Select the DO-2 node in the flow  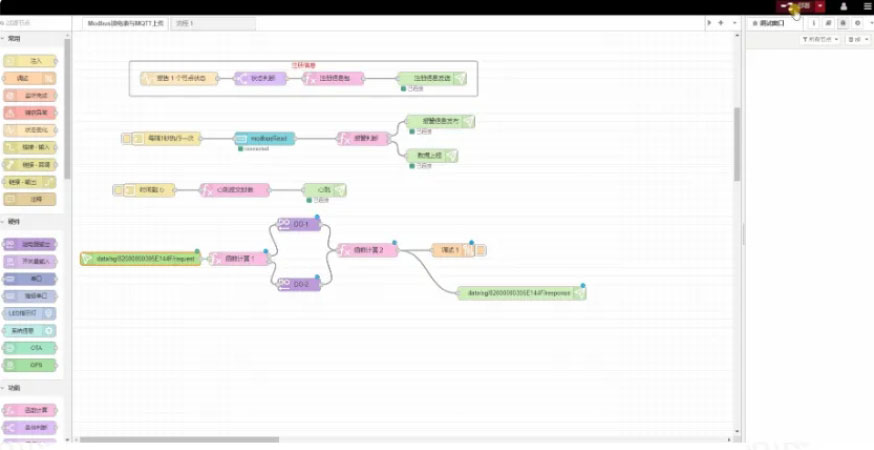tap(299, 284)
